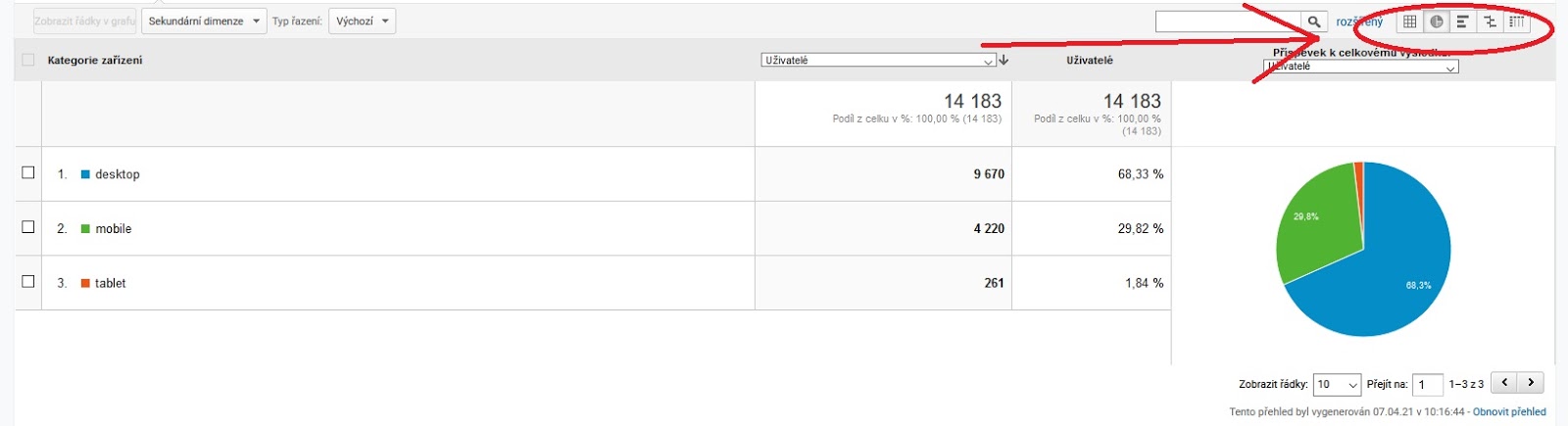Tick the mobile row checkbox
This screenshot has width=1568, height=426.
pyautogui.click(x=28, y=227)
